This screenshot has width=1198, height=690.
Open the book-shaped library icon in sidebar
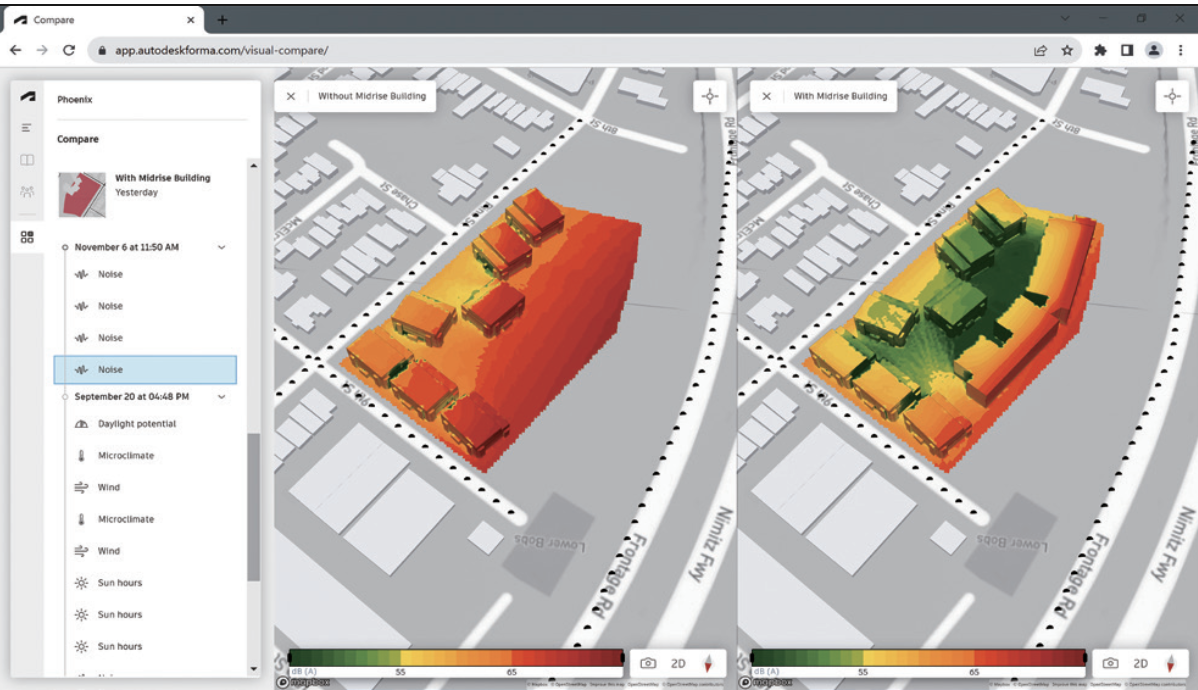click(27, 160)
